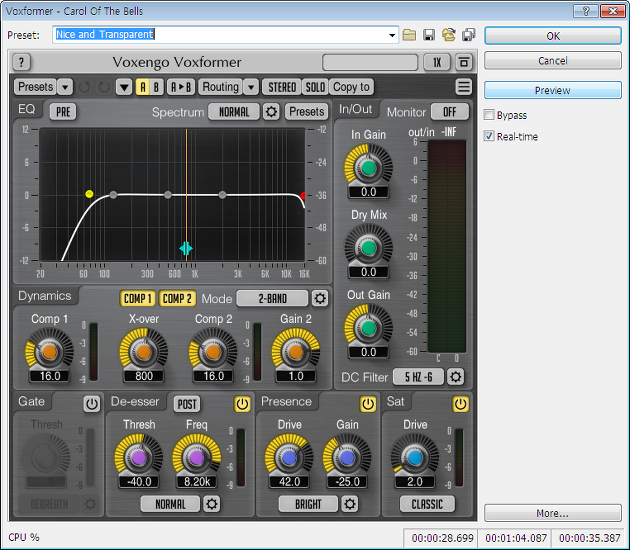The width and height of the screenshot is (630, 550).
Task: Open plugin help question mark button
Action: (22, 62)
